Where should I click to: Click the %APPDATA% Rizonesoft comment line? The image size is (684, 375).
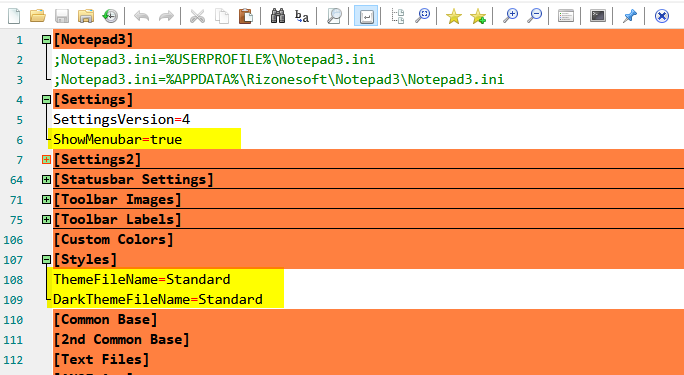pos(279,79)
